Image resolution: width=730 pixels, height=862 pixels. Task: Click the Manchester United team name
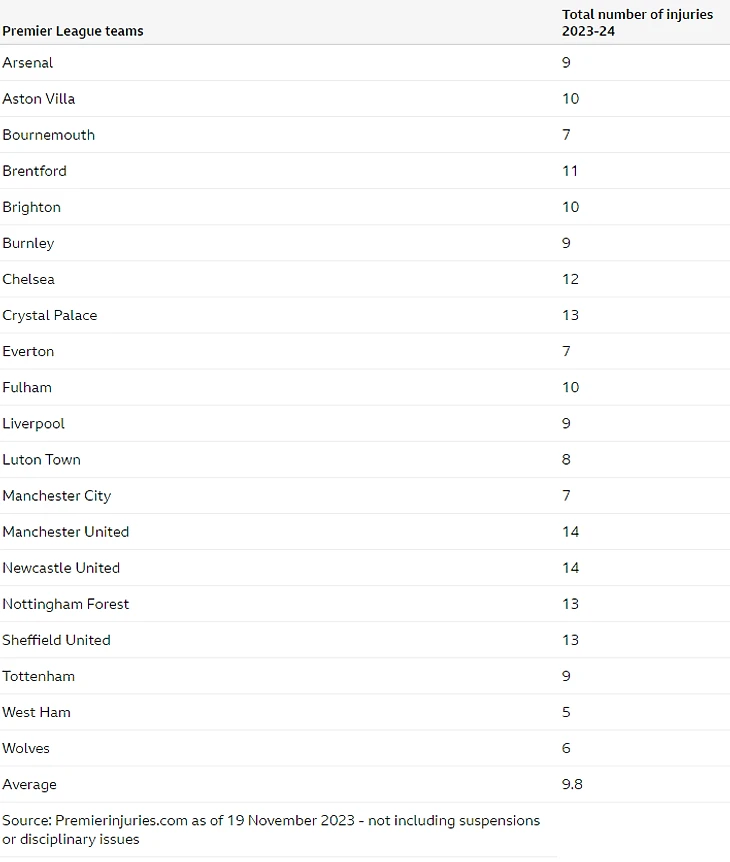point(66,531)
